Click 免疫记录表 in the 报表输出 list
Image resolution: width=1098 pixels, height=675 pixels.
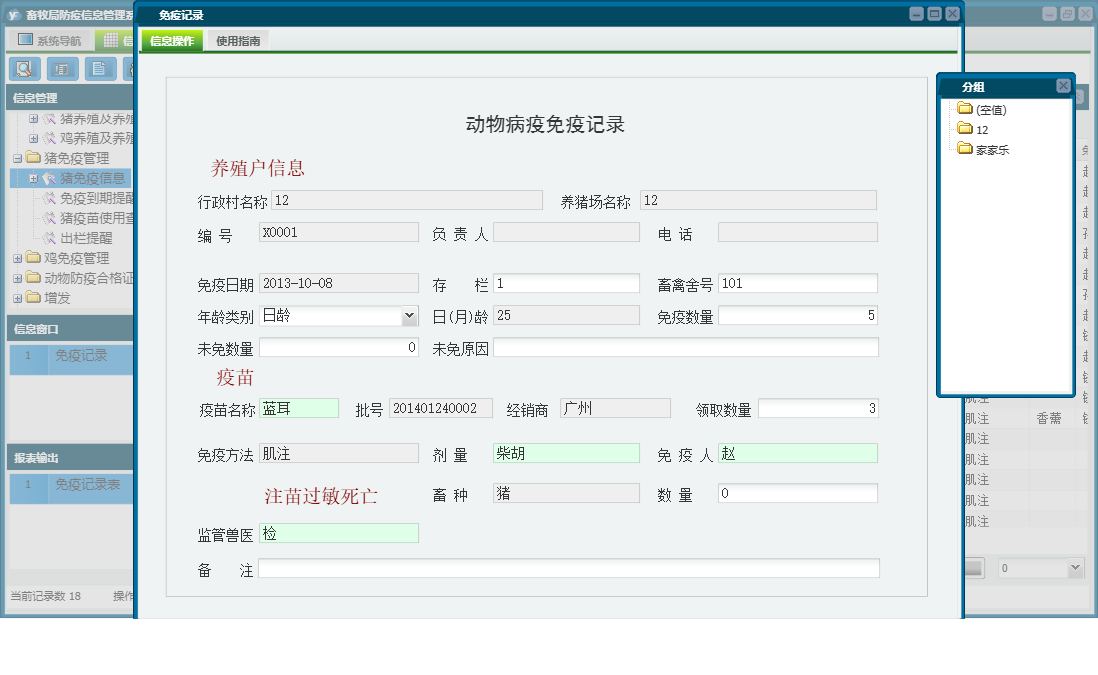point(88,485)
